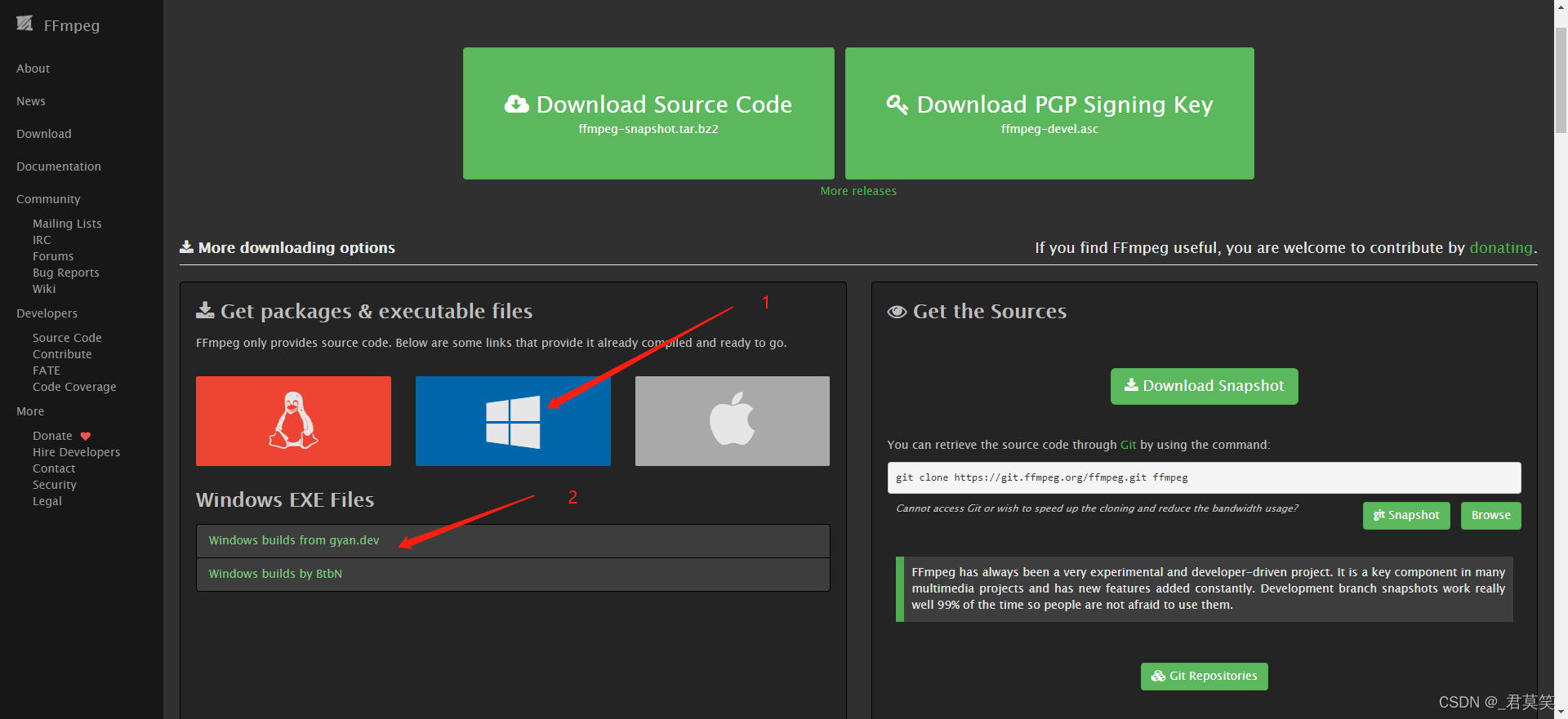This screenshot has width=1568, height=719.
Task: Click the Download Snapshot button
Action: click(1204, 386)
